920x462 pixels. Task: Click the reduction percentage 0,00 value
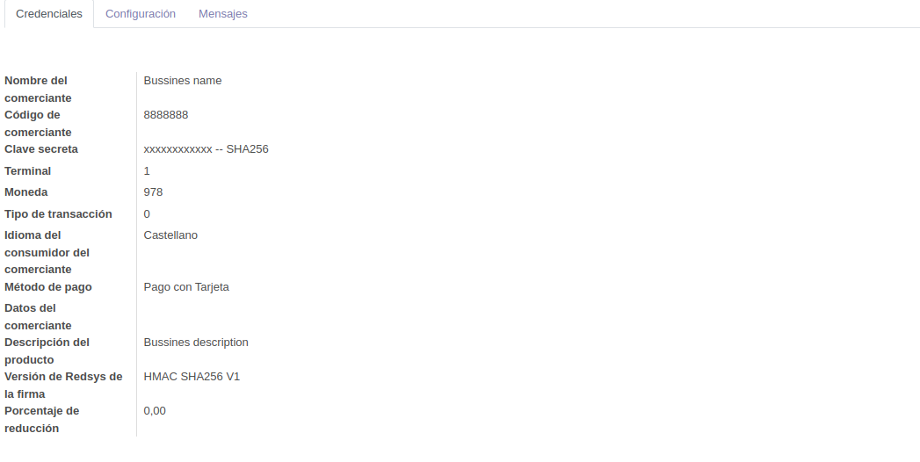pyautogui.click(x=155, y=411)
